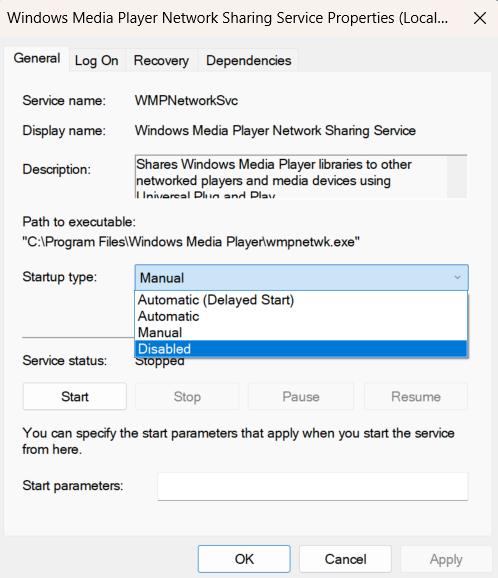The width and height of the screenshot is (498, 578).
Task: Click the display name value text
Action: (x=275, y=130)
